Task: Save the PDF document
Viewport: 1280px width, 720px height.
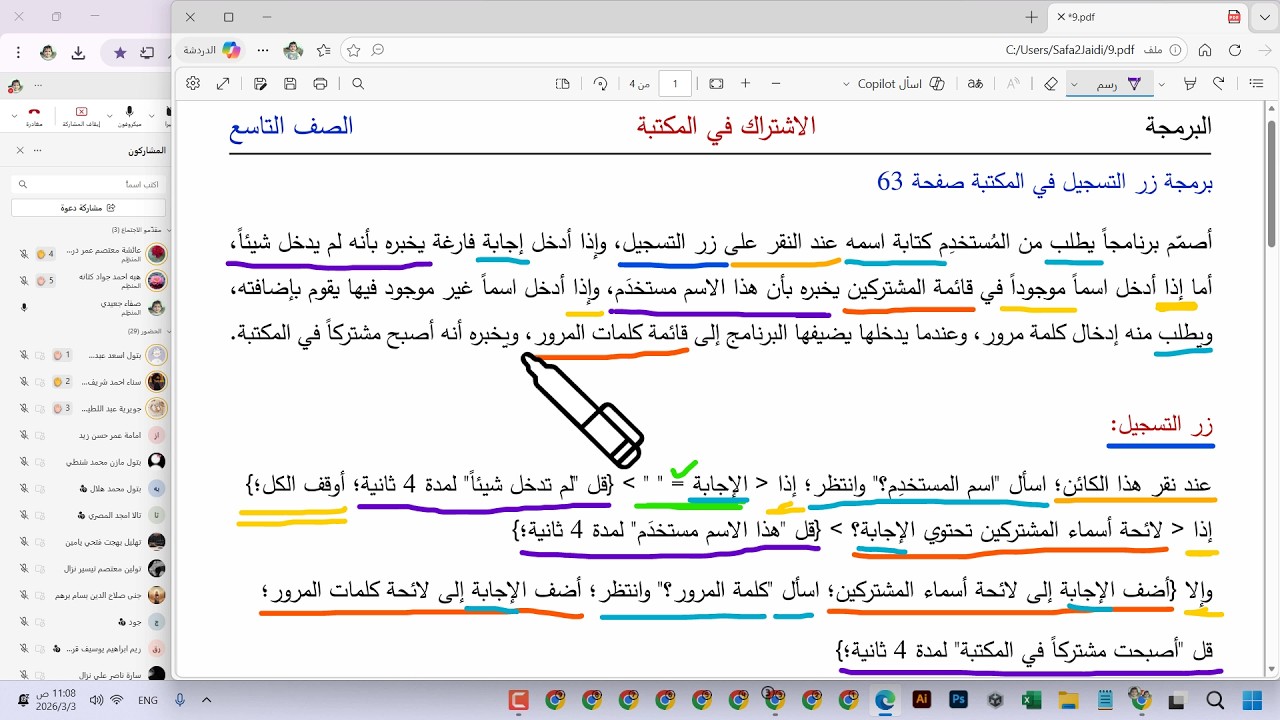Action: (x=290, y=84)
